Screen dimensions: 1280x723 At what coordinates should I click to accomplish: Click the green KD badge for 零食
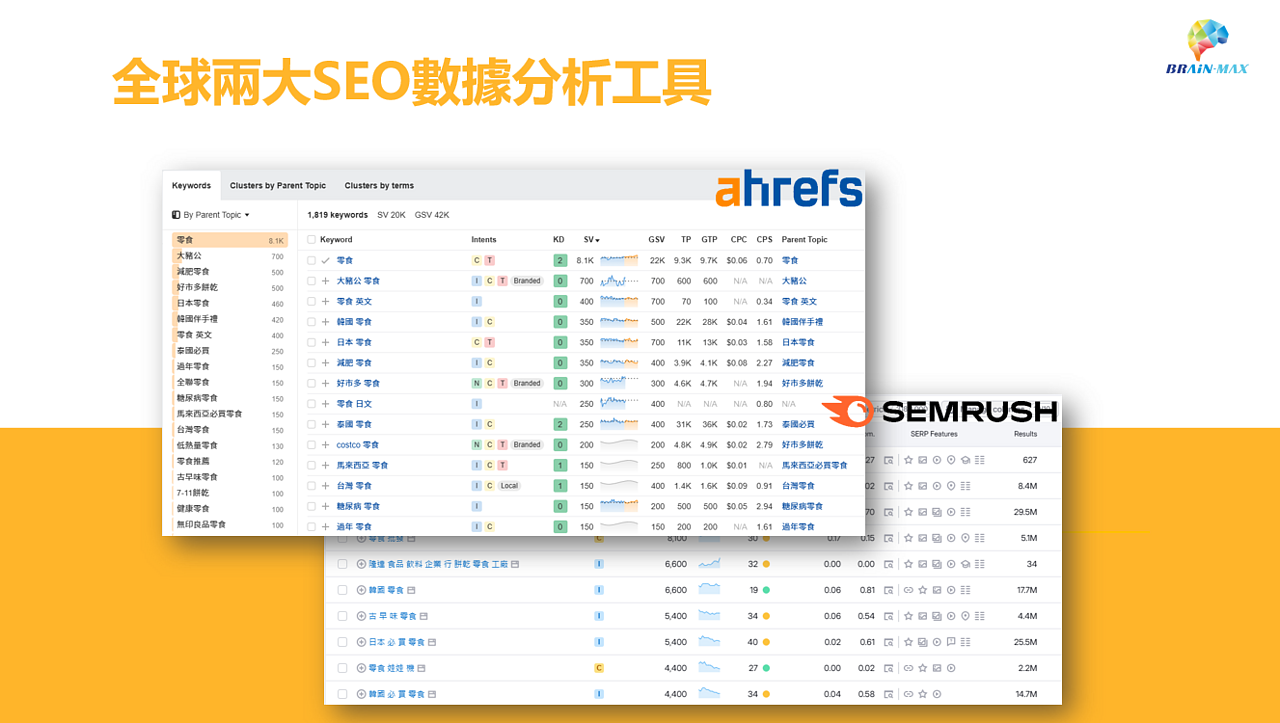(x=560, y=261)
